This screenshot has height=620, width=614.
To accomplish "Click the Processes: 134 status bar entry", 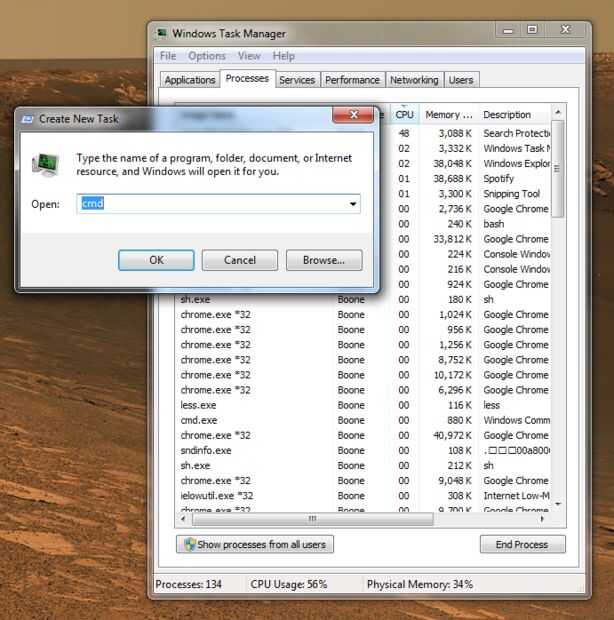I will [x=189, y=584].
